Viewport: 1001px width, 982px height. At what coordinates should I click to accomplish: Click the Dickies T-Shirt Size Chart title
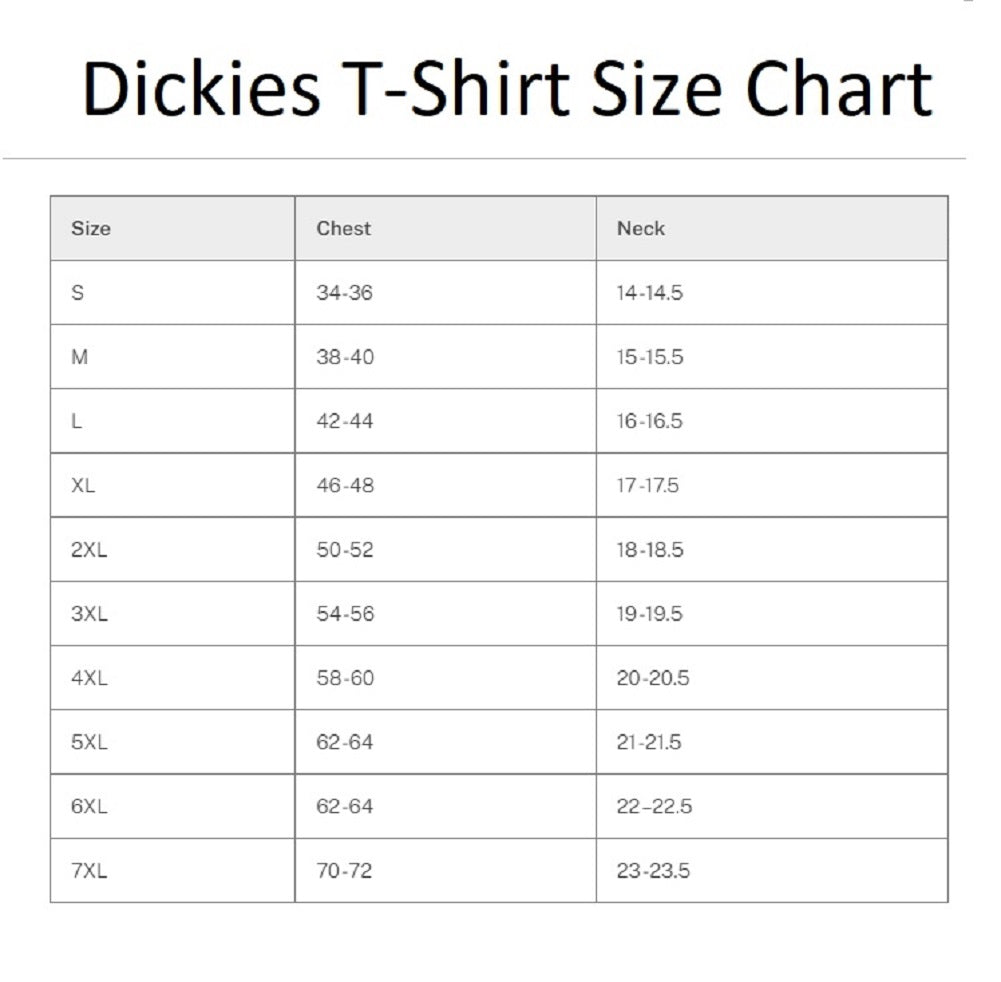click(507, 88)
